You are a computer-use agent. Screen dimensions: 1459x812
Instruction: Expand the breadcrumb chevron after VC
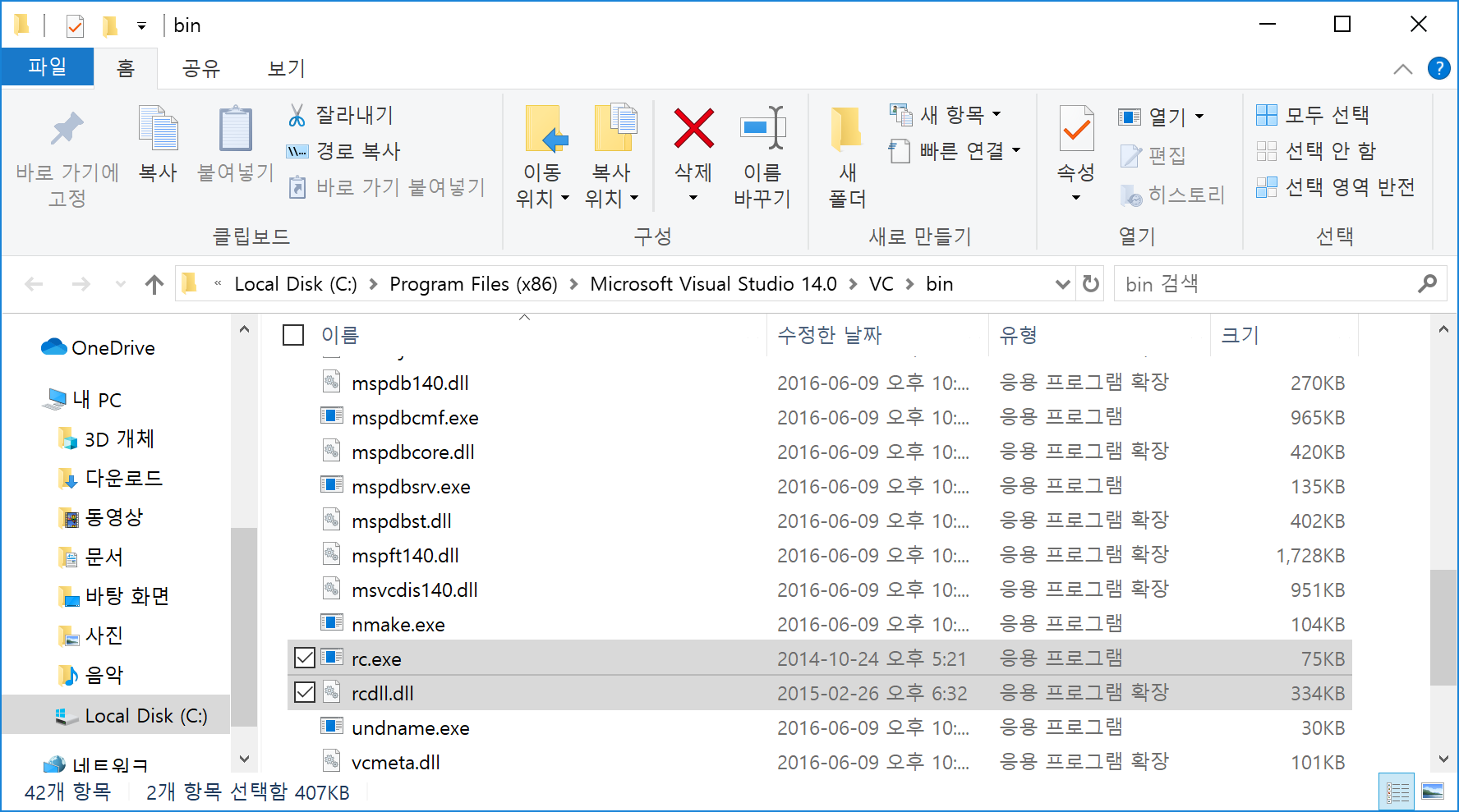pyautogui.click(x=909, y=284)
